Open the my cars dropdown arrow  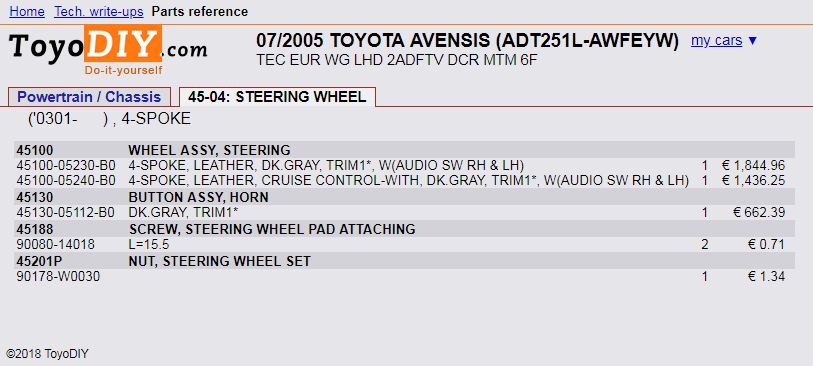753,40
